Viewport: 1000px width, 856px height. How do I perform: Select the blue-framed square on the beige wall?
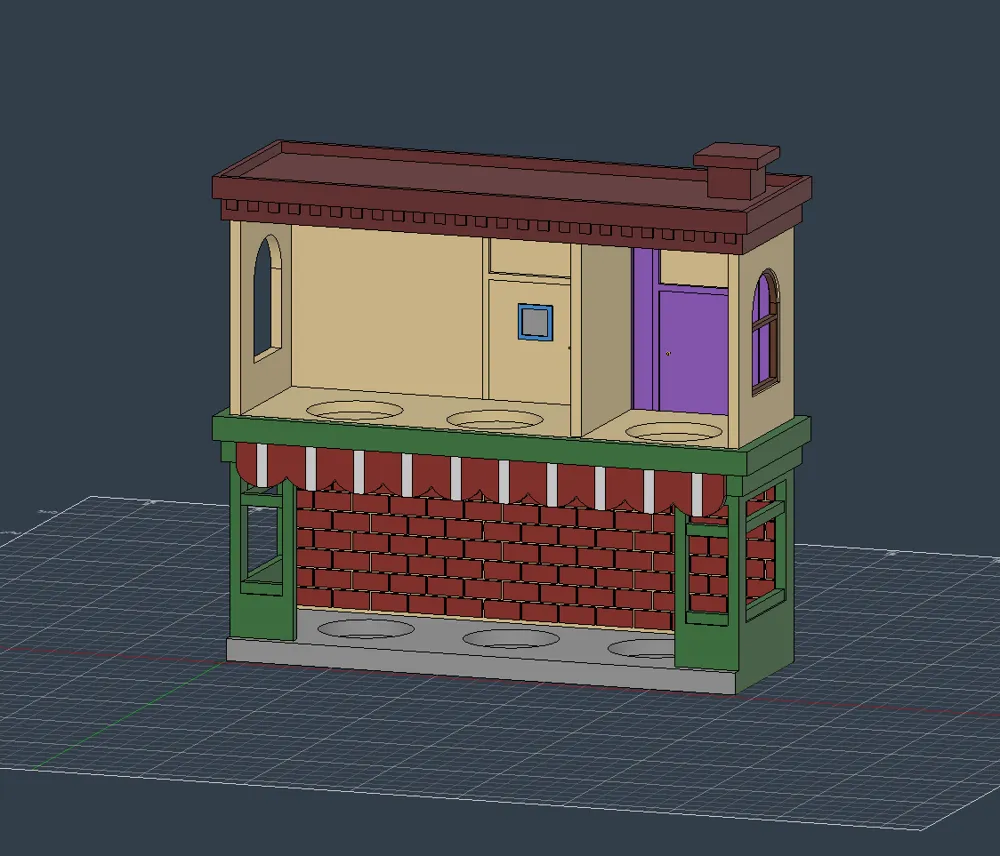click(x=535, y=322)
